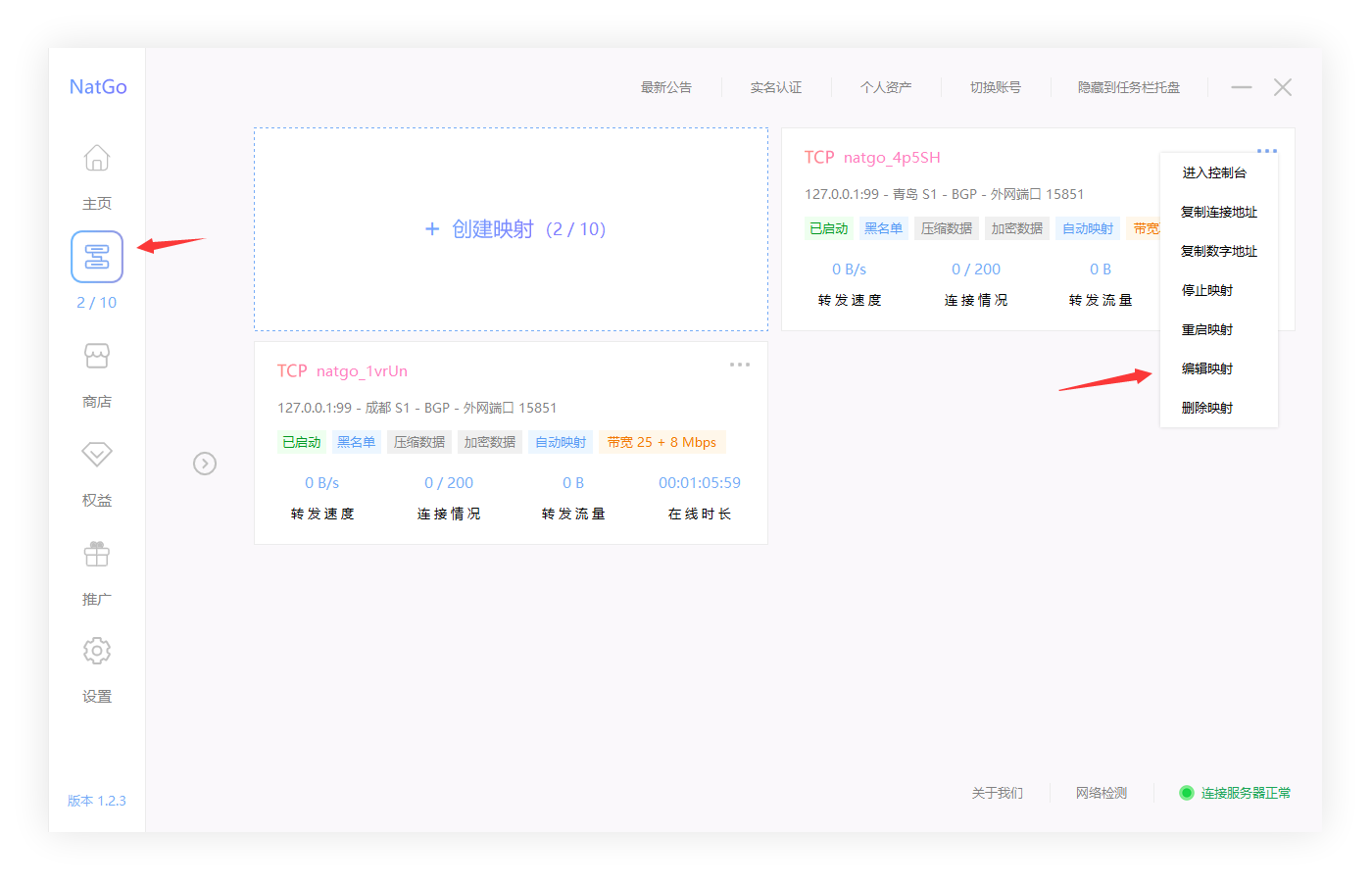Toggle the 加密数据 tag on natgo_1vrUn
The image size is (1372, 882).
[490, 442]
